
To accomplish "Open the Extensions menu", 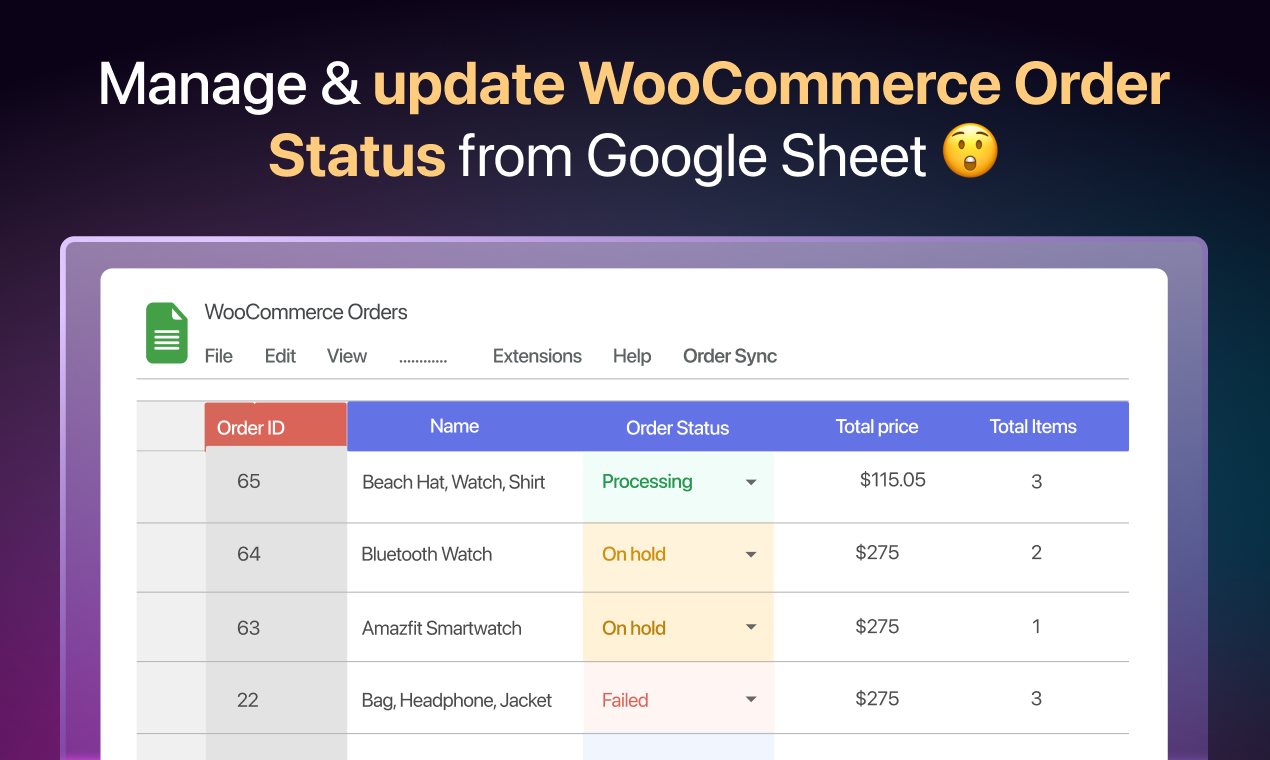I will (x=537, y=356).
